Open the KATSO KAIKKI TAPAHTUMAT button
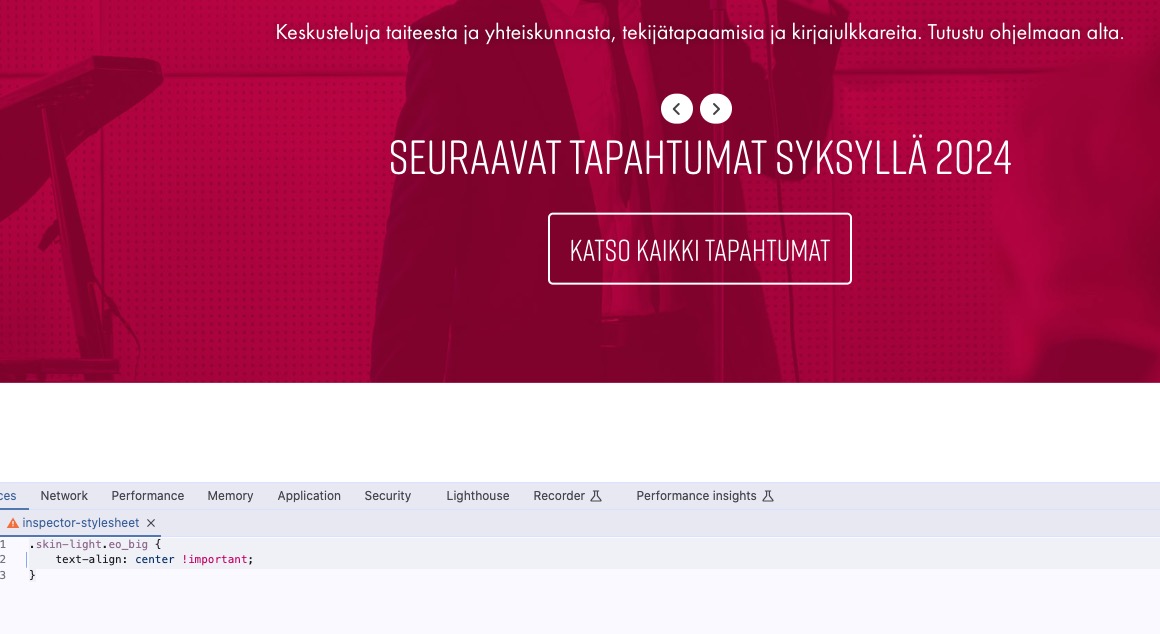This screenshot has width=1160, height=634. (x=700, y=249)
